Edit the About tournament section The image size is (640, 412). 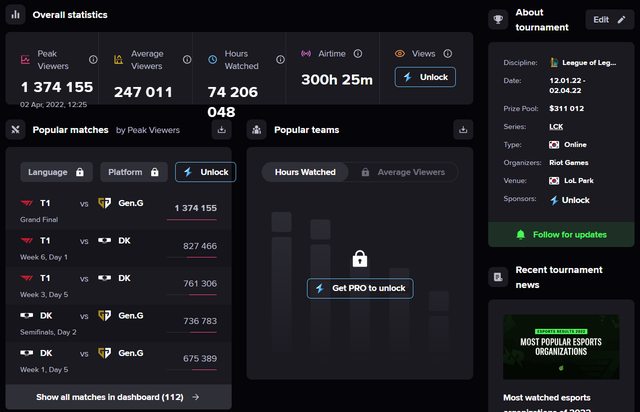pos(609,20)
